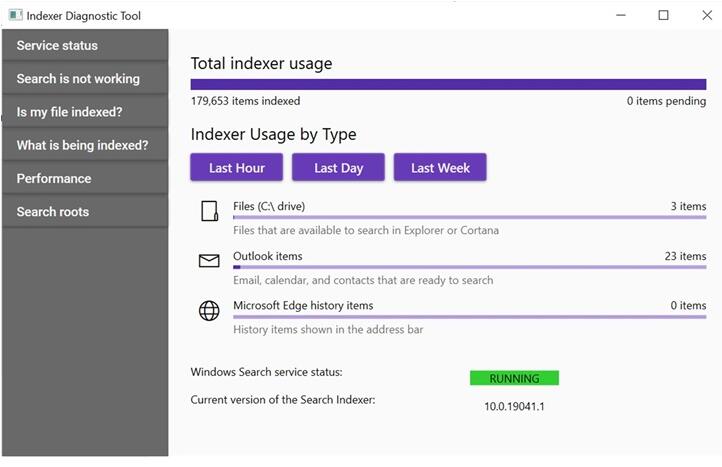Open the Performance section
The height and width of the screenshot is (467, 722).
click(85, 178)
